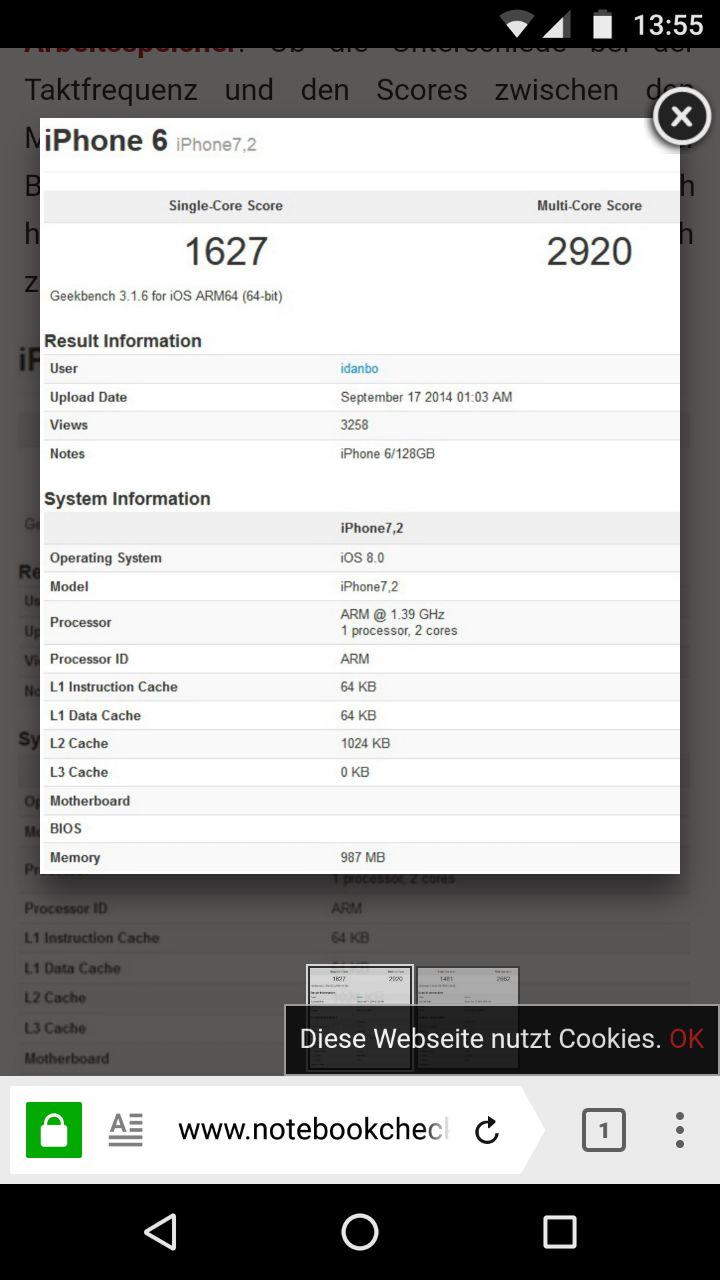Image resolution: width=720 pixels, height=1280 pixels.
Task: Tap L3 Cache value 0 KB
Action: coord(355,772)
